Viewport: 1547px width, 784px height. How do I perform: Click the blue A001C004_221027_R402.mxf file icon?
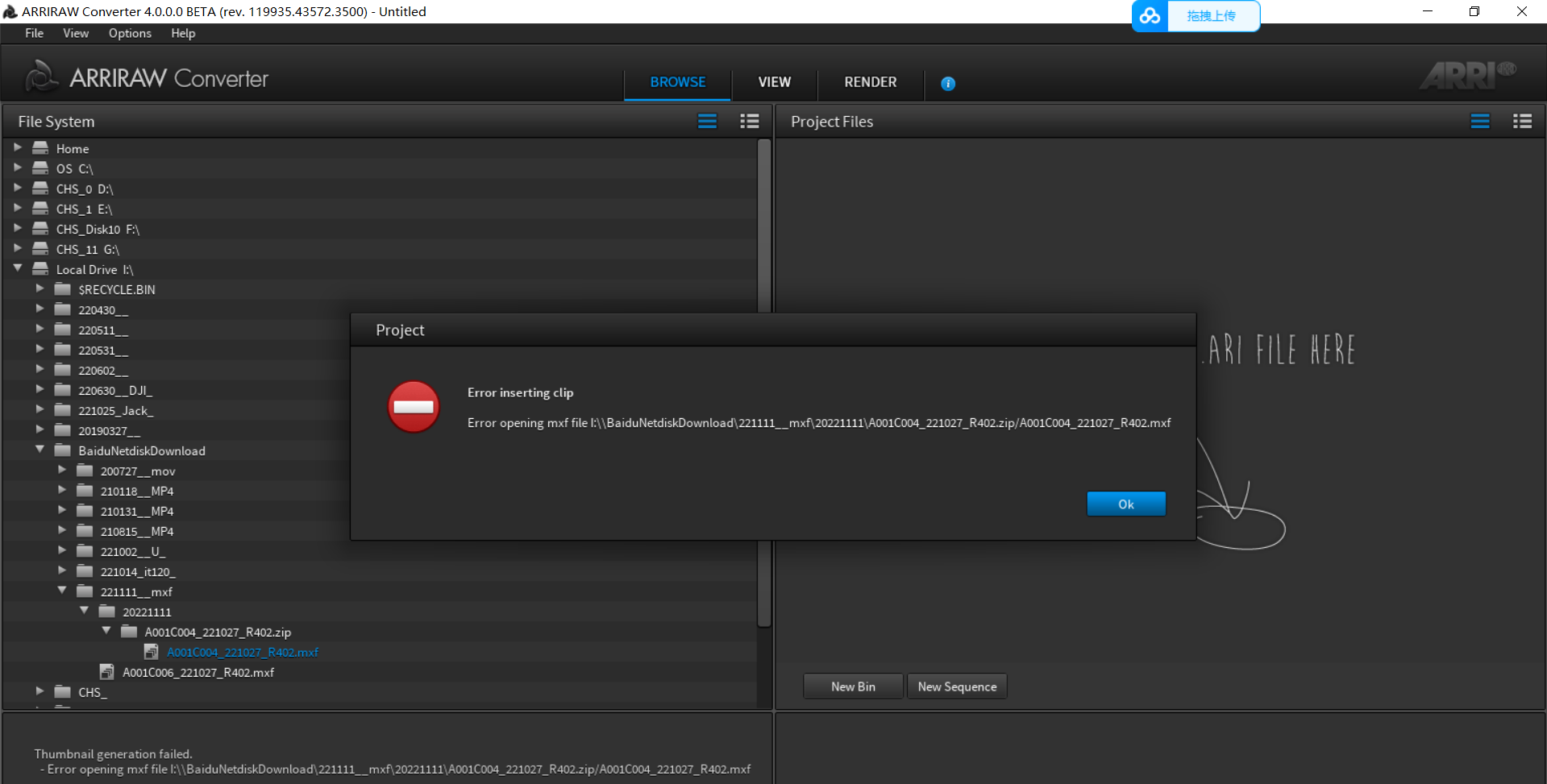[x=151, y=651]
